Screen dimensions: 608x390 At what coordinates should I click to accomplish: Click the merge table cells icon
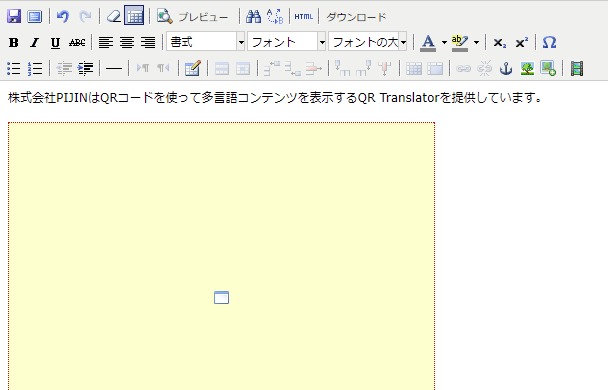pos(435,69)
